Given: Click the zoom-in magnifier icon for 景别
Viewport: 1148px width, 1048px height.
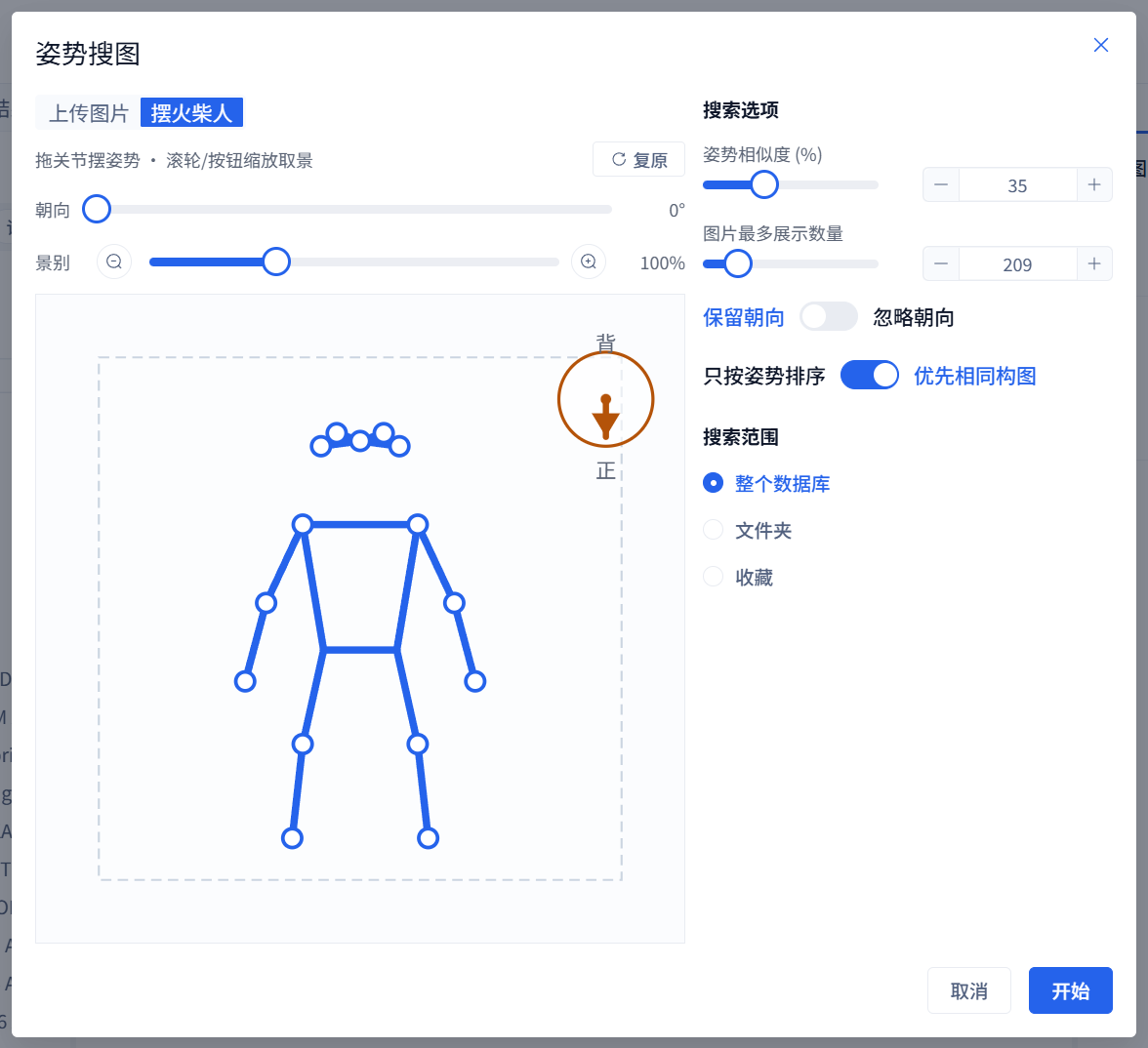Looking at the screenshot, I should [589, 262].
